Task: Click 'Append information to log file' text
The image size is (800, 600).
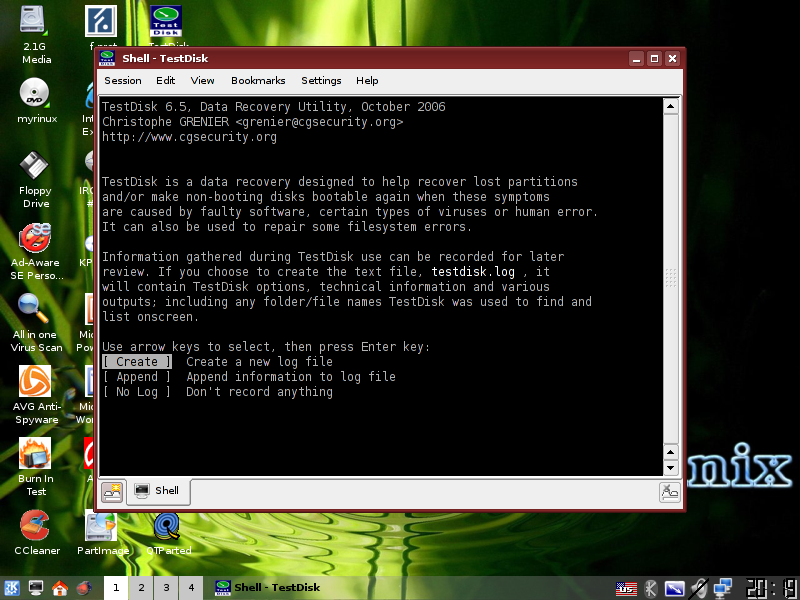Action: coord(291,377)
